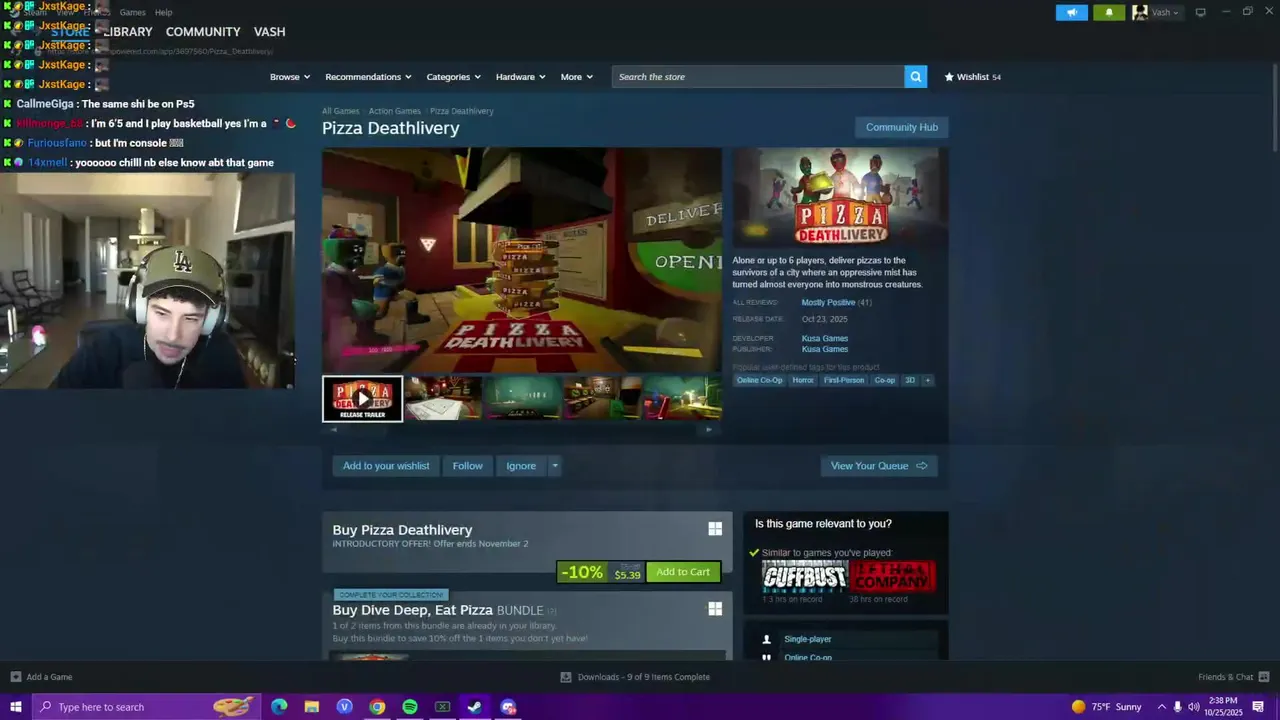The height and width of the screenshot is (720, 1280).
Task: Open the Browse dropdown menu
Action: 290,77
